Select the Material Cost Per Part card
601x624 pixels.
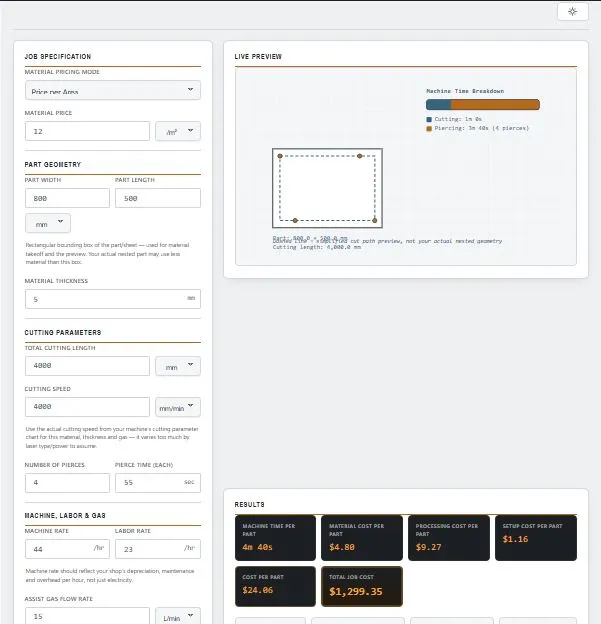point(362,538)
